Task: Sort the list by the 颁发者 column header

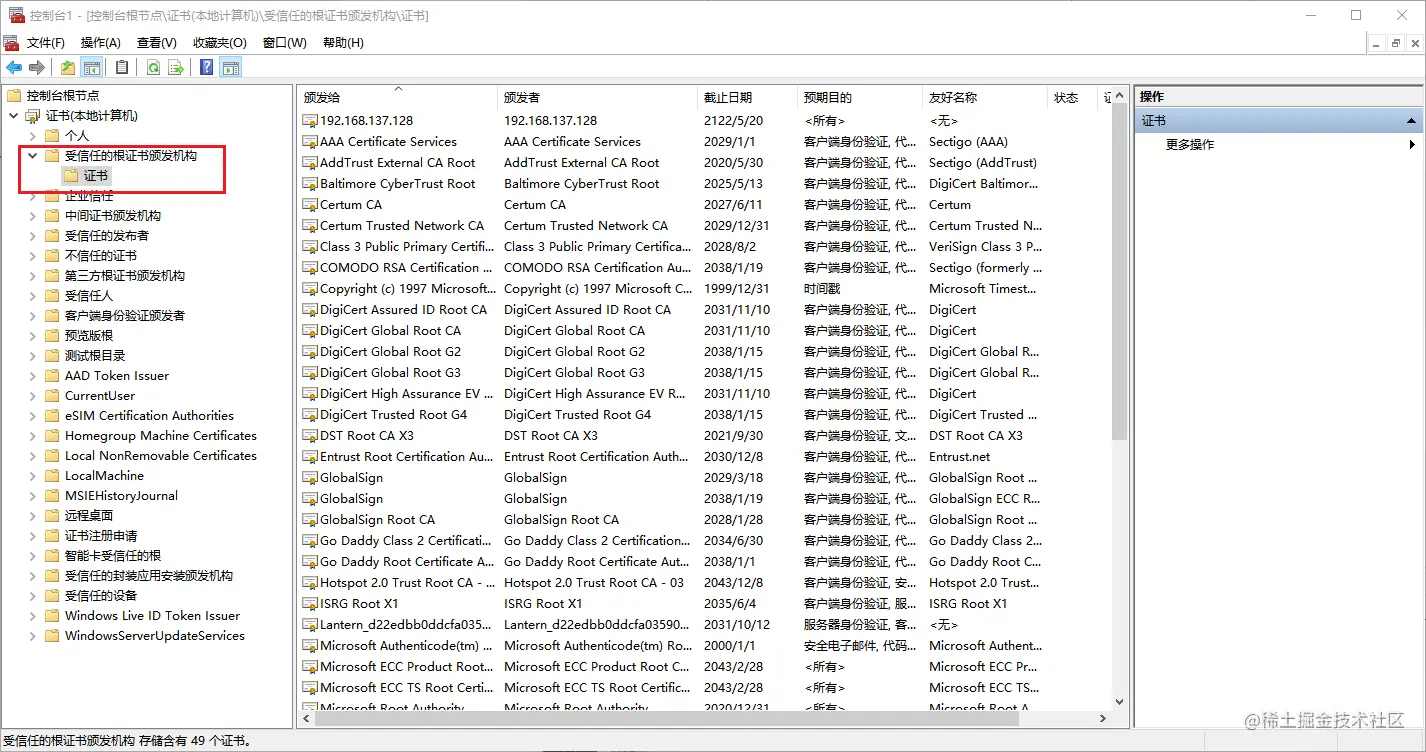Action: pos(597,98)
